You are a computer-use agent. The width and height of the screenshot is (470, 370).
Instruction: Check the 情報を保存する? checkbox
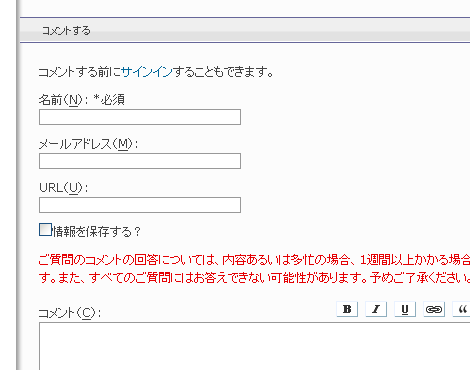point(45,230)
